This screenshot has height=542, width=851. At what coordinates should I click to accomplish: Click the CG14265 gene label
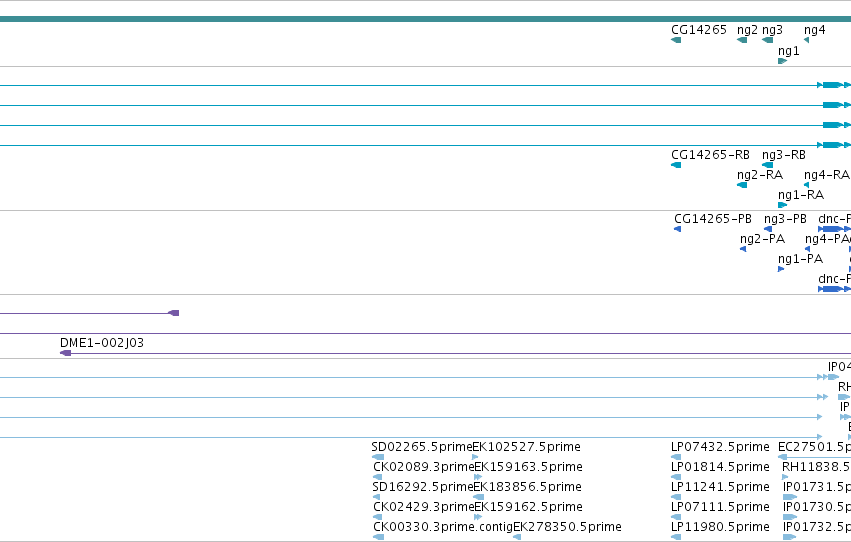click(698, 30)
